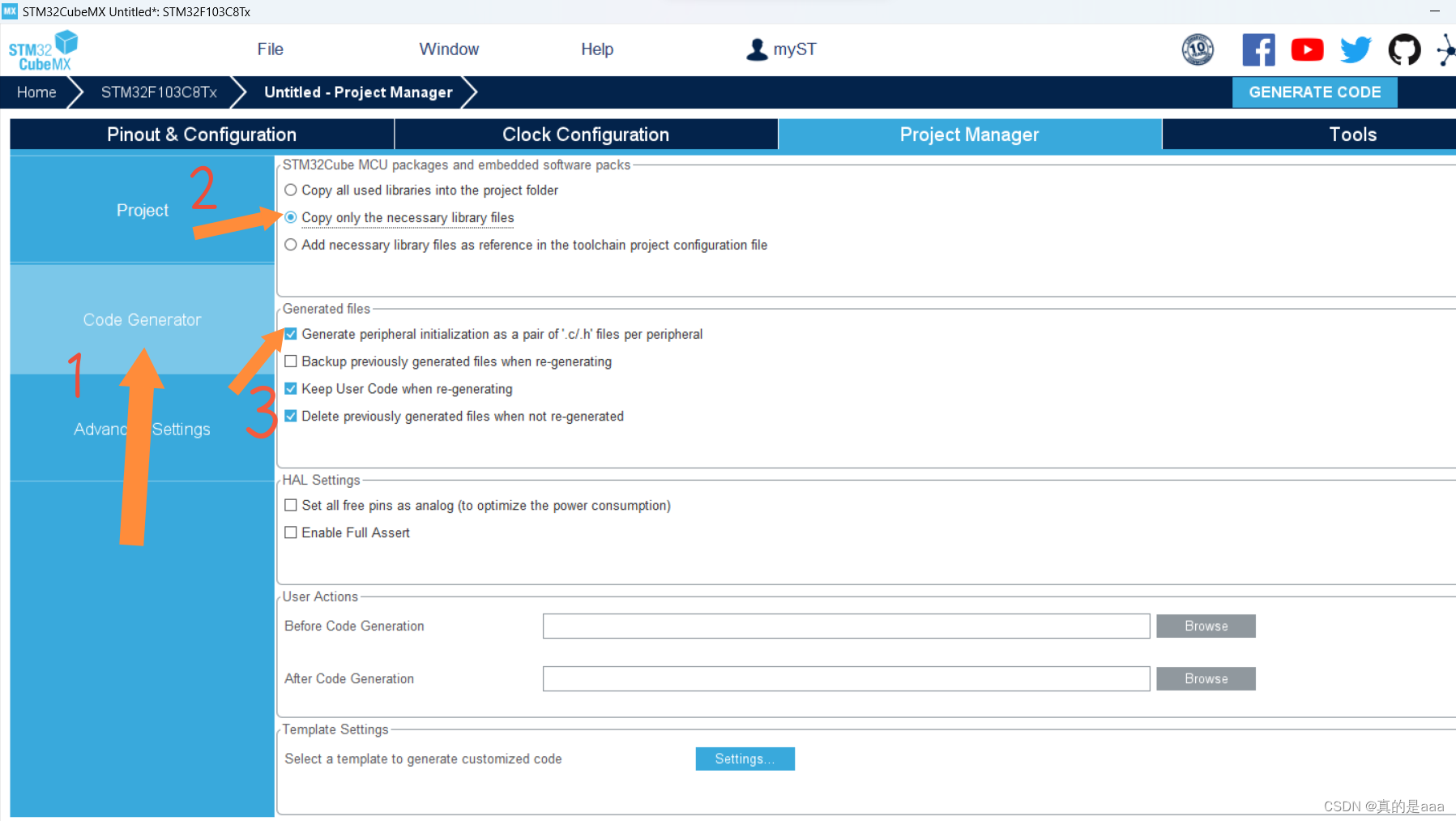The image size is (1456, 821).
Task: Open the Help menu
Action: click(x=597, y=49)
